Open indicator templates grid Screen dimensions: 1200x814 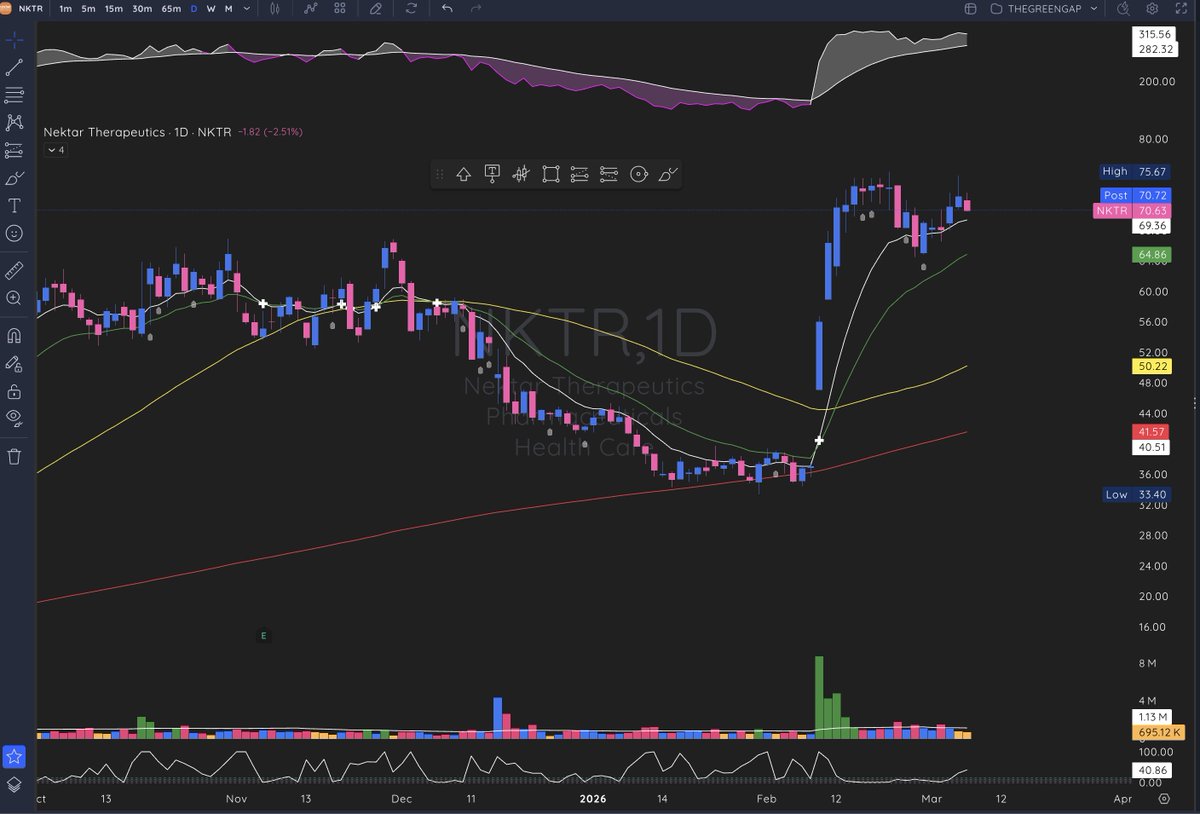point(340,8)
